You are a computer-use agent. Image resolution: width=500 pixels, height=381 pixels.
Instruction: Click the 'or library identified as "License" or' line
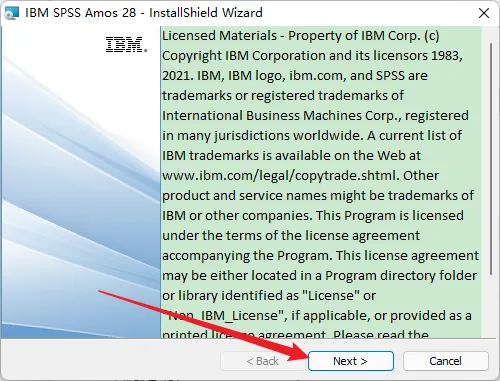[269, 296]
